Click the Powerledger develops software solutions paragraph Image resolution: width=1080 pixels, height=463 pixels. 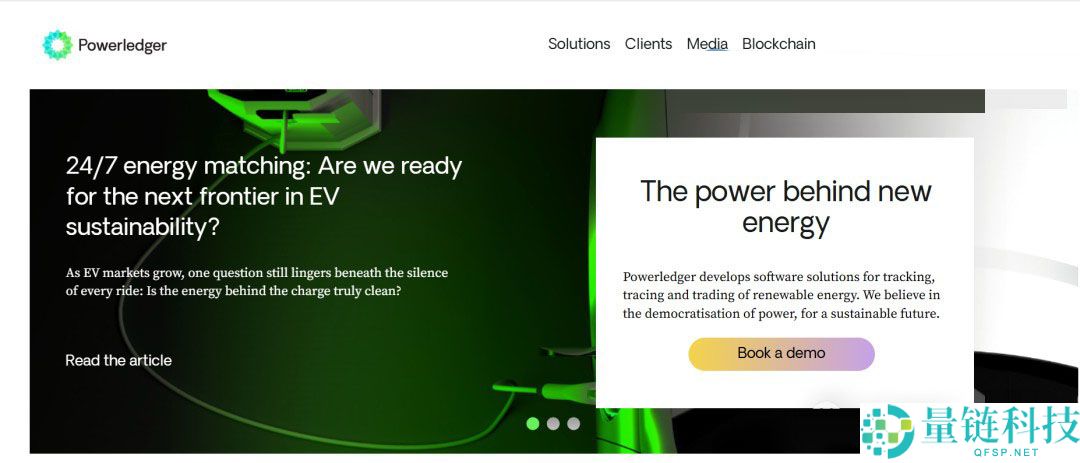(x=782, y=296)
